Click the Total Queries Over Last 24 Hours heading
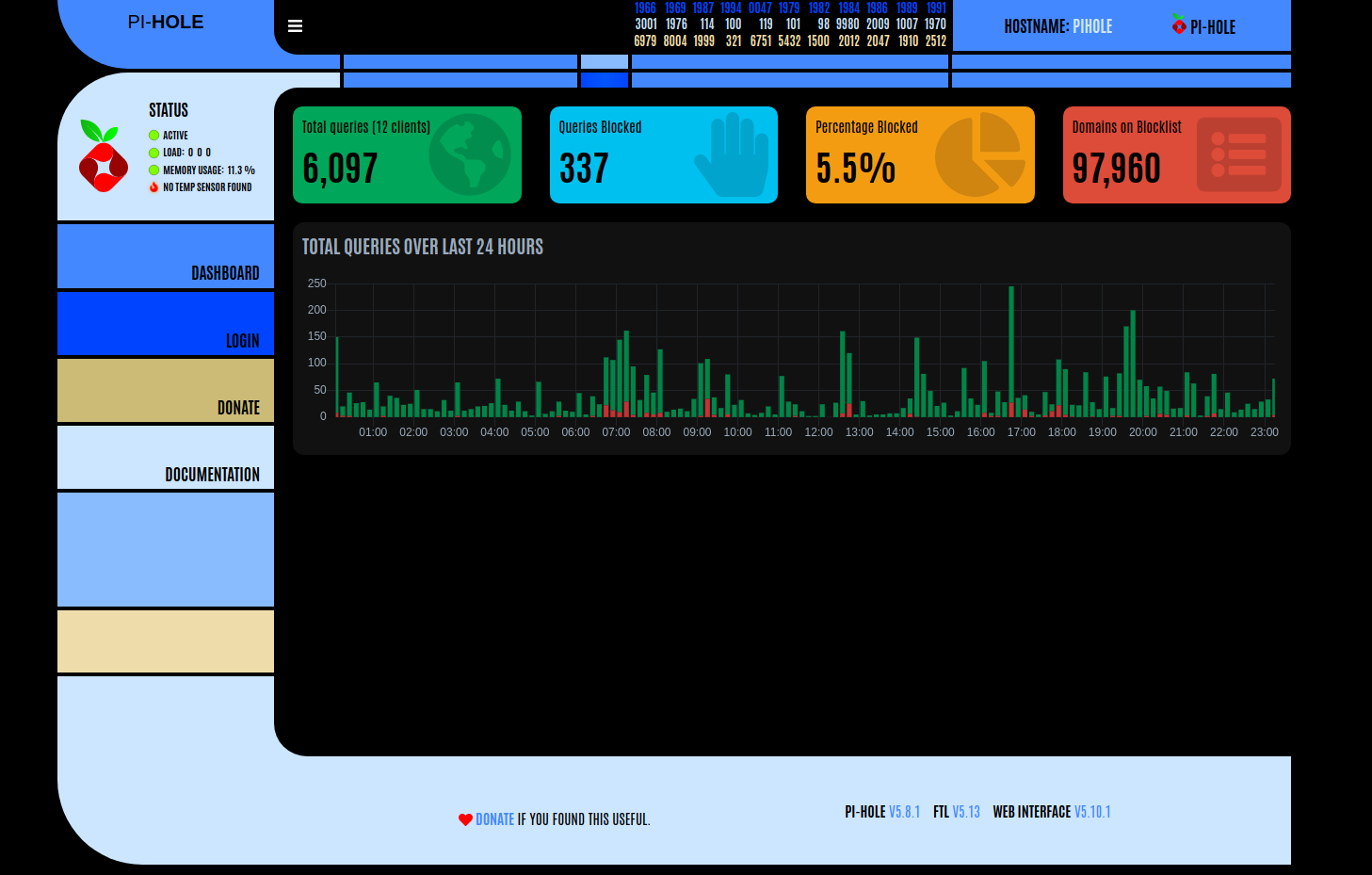 click(x=423, y=247)
